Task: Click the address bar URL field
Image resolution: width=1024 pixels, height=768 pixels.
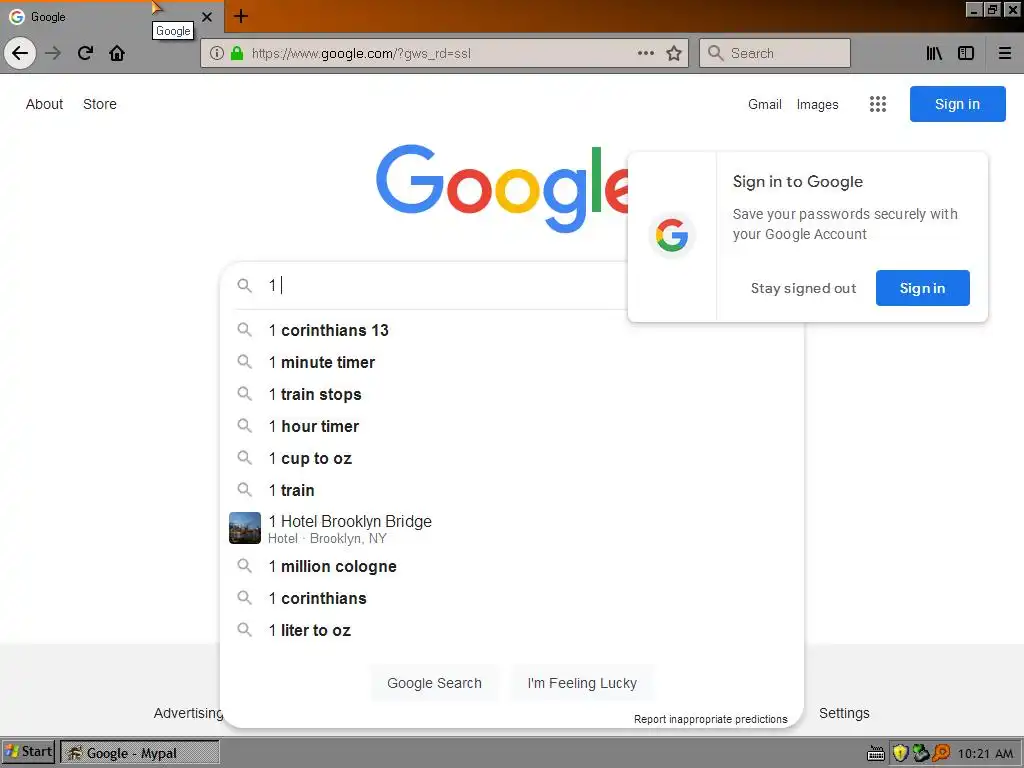Action: pyautogui.click(x=444, y=53)
